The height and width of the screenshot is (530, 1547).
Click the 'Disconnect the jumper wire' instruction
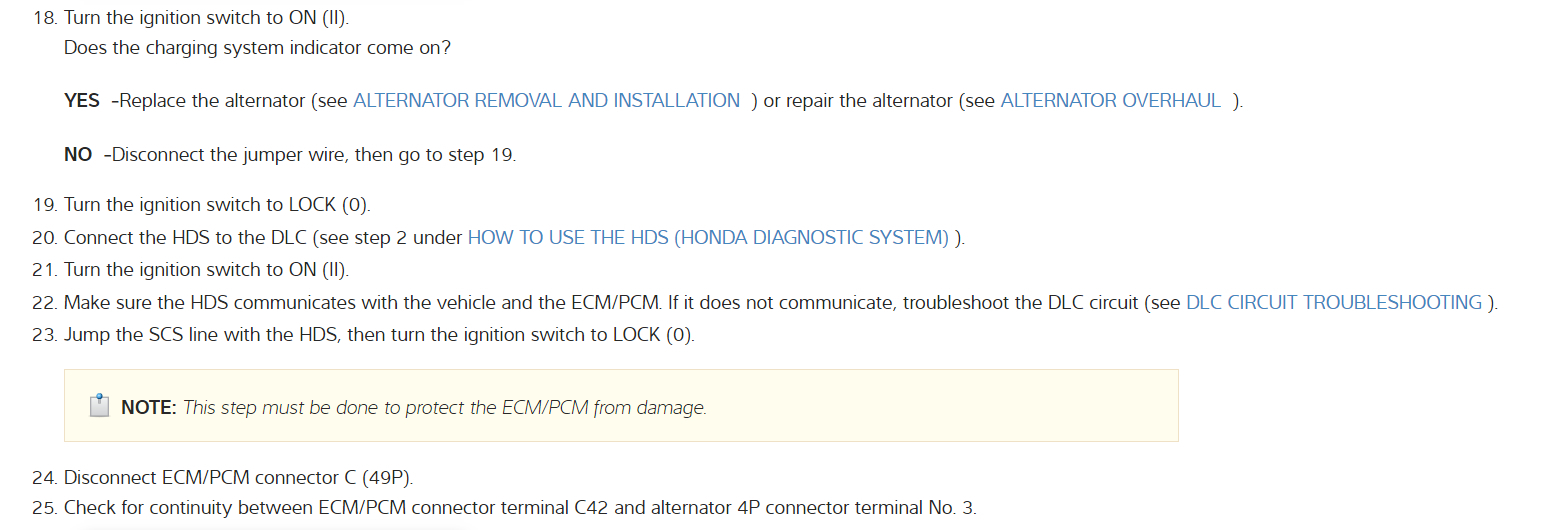click(x=315, y=155)
